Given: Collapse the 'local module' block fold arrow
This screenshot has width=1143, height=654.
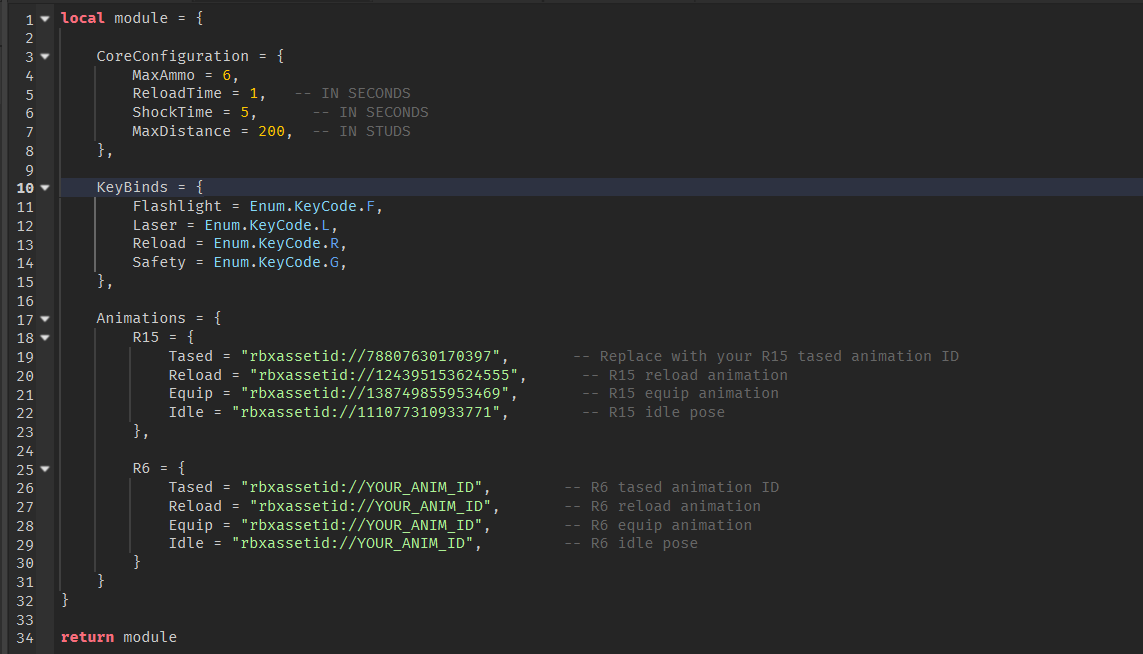Looking at the screenshot, I should 45,19.
